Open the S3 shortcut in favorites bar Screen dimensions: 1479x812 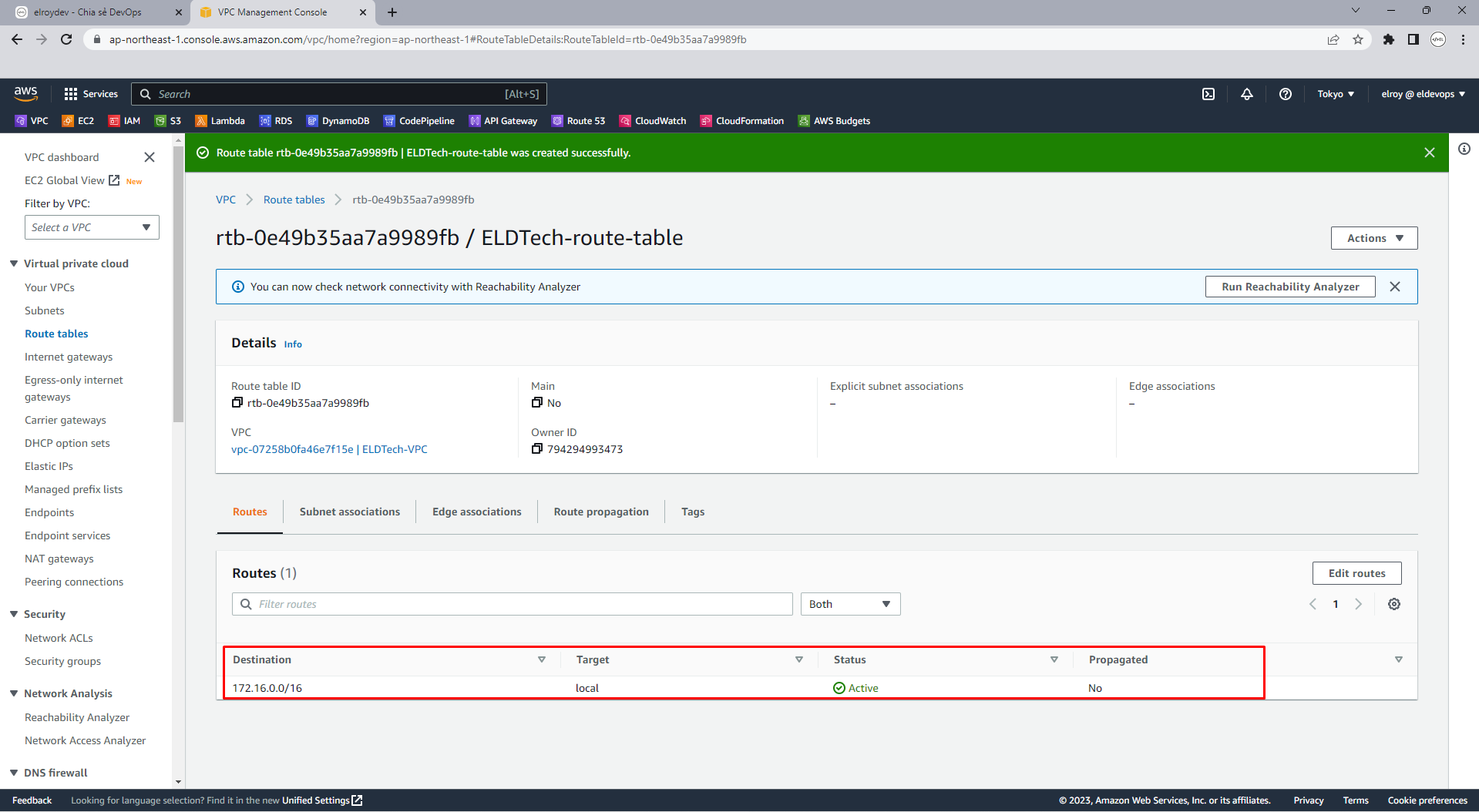(x=168, y=121)
